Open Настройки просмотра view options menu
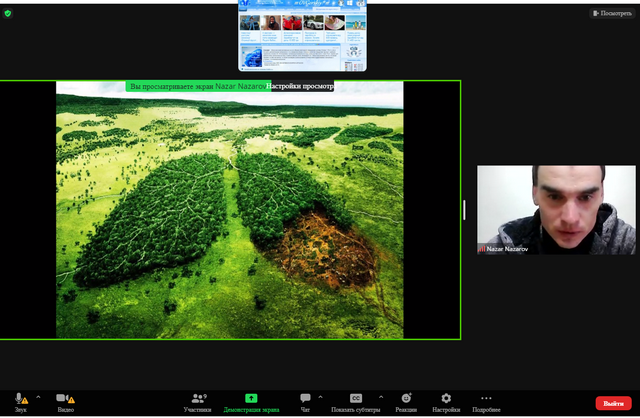This screenshot has height=418, width=640. [300, 87]
